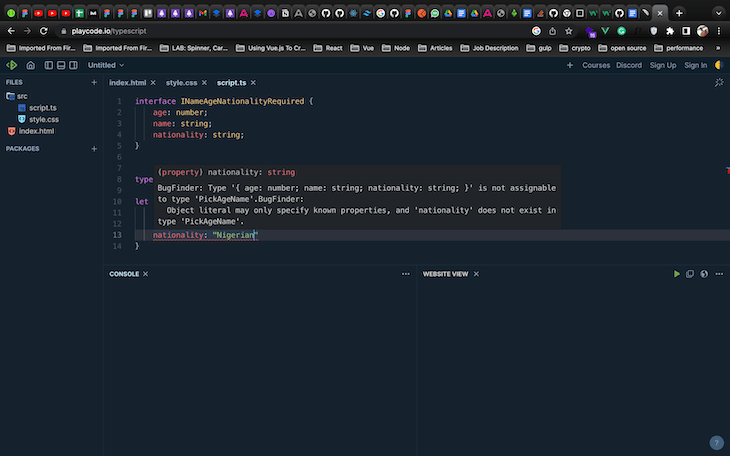Viewport: 730px width, 456px height.
Task: Open the Chrome profile avatar
Action: [x=703, y=31]
